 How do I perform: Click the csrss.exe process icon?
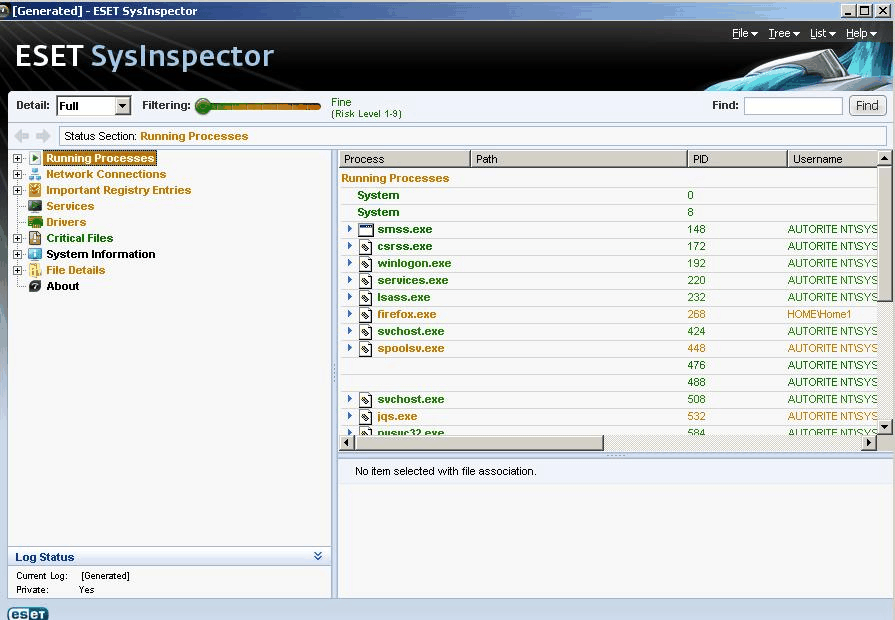pyautogui.click(x=366, y=247)
